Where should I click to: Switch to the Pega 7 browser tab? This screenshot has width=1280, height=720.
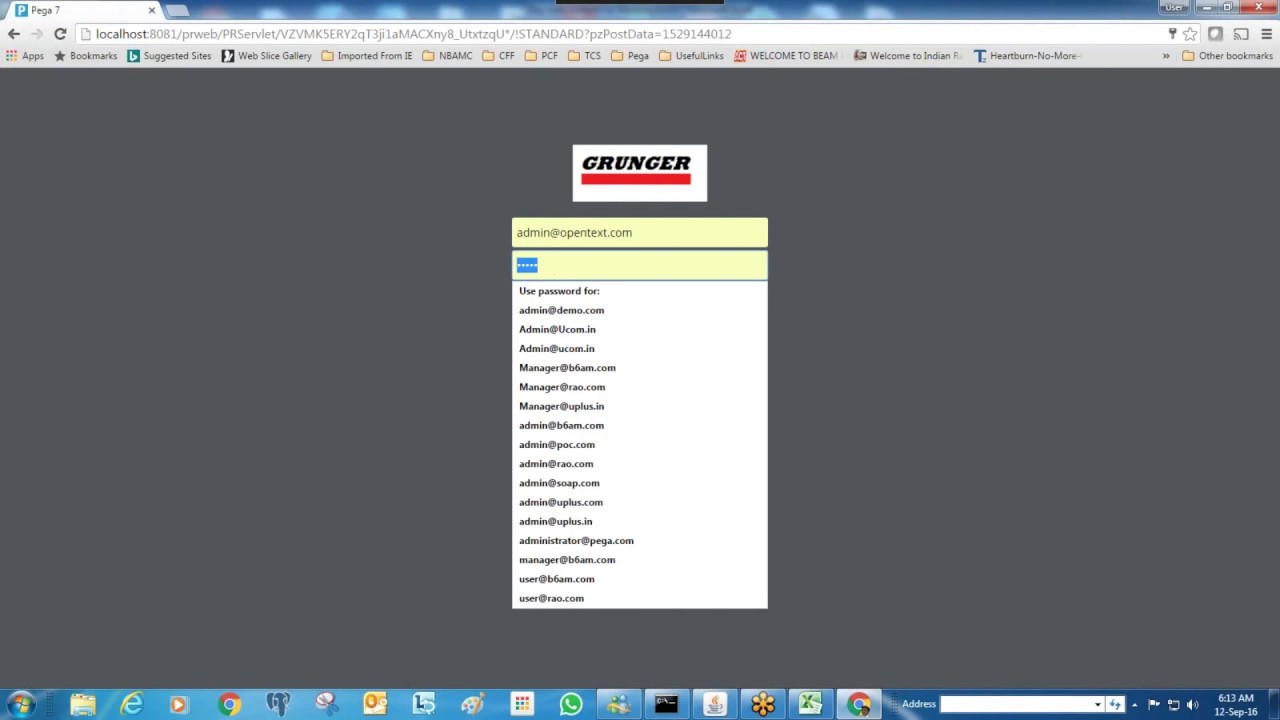coord(85,11)
